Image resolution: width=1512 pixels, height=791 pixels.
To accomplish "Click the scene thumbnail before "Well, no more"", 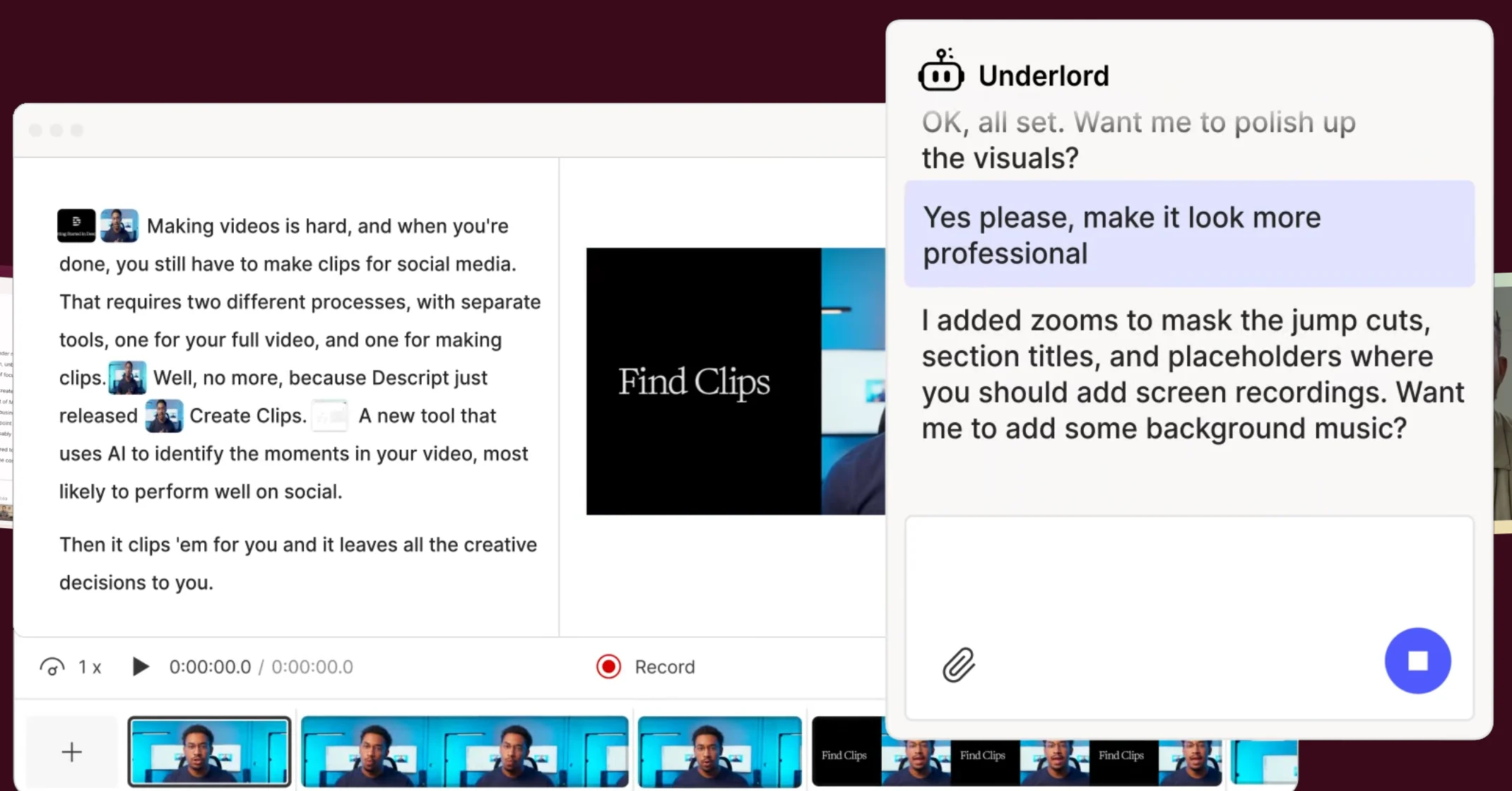I will tap(127, 377).
